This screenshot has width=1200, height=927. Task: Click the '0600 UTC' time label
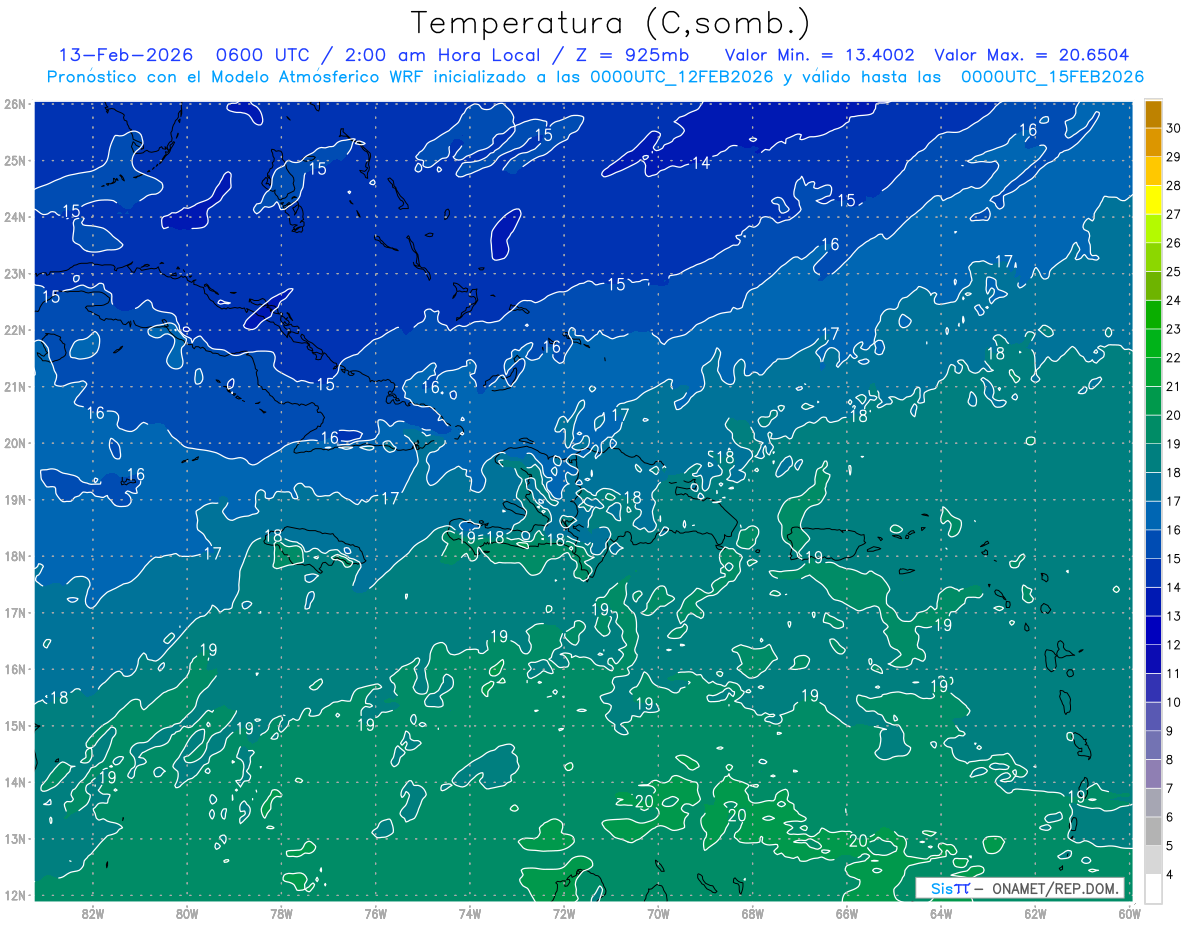click(x=265, y=55)
